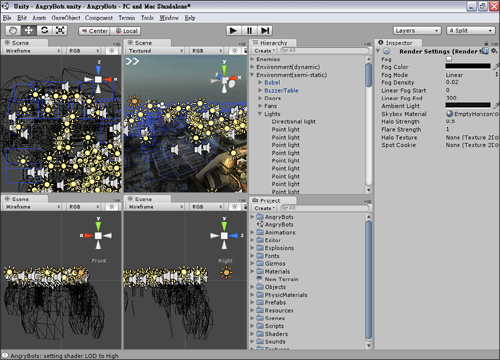Select the New Terrain asset icon
Screen dimensions: 500x360
[260, 279]
